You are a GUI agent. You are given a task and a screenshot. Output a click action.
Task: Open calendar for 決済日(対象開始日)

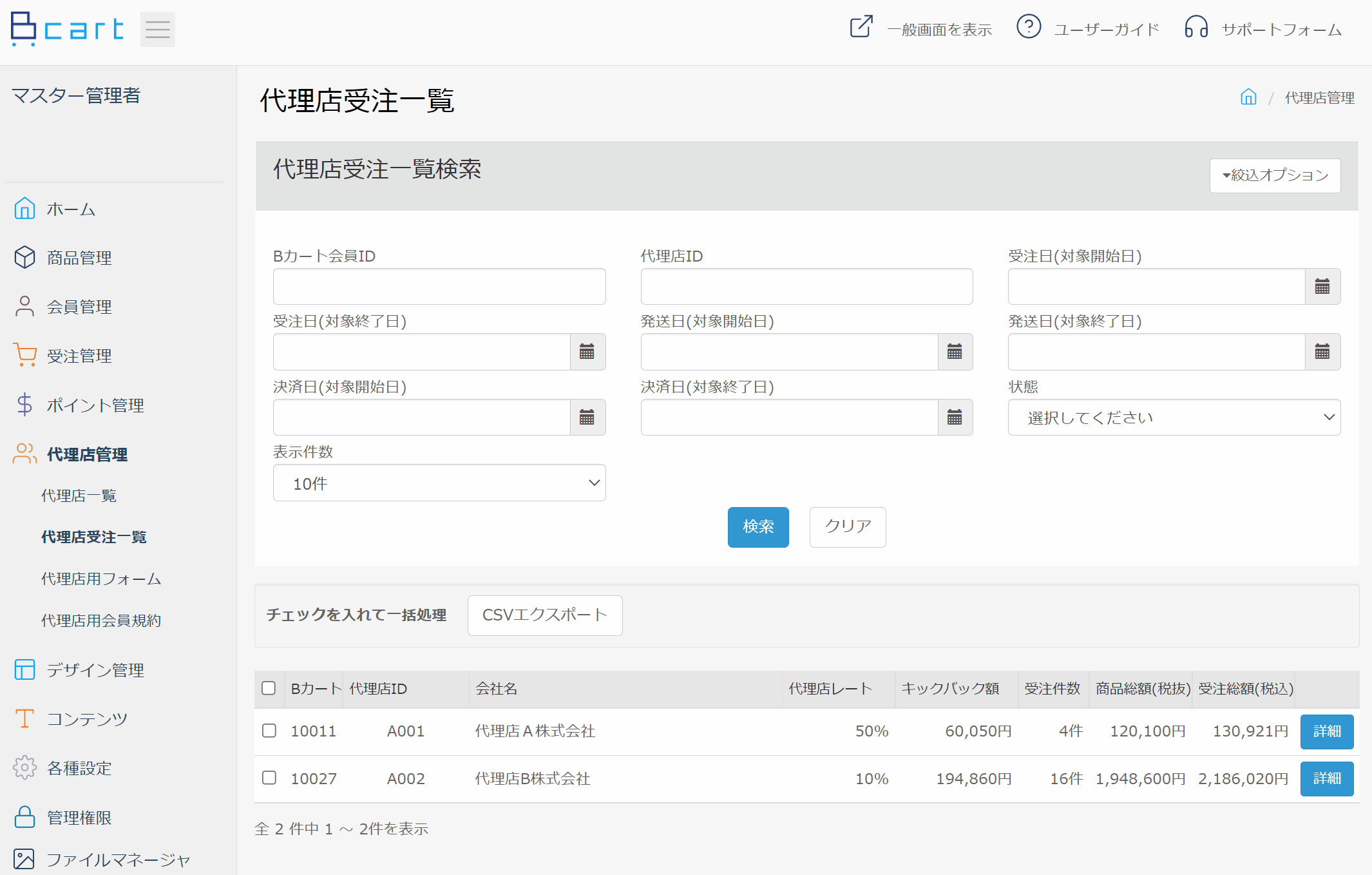[x=587, y=418]
